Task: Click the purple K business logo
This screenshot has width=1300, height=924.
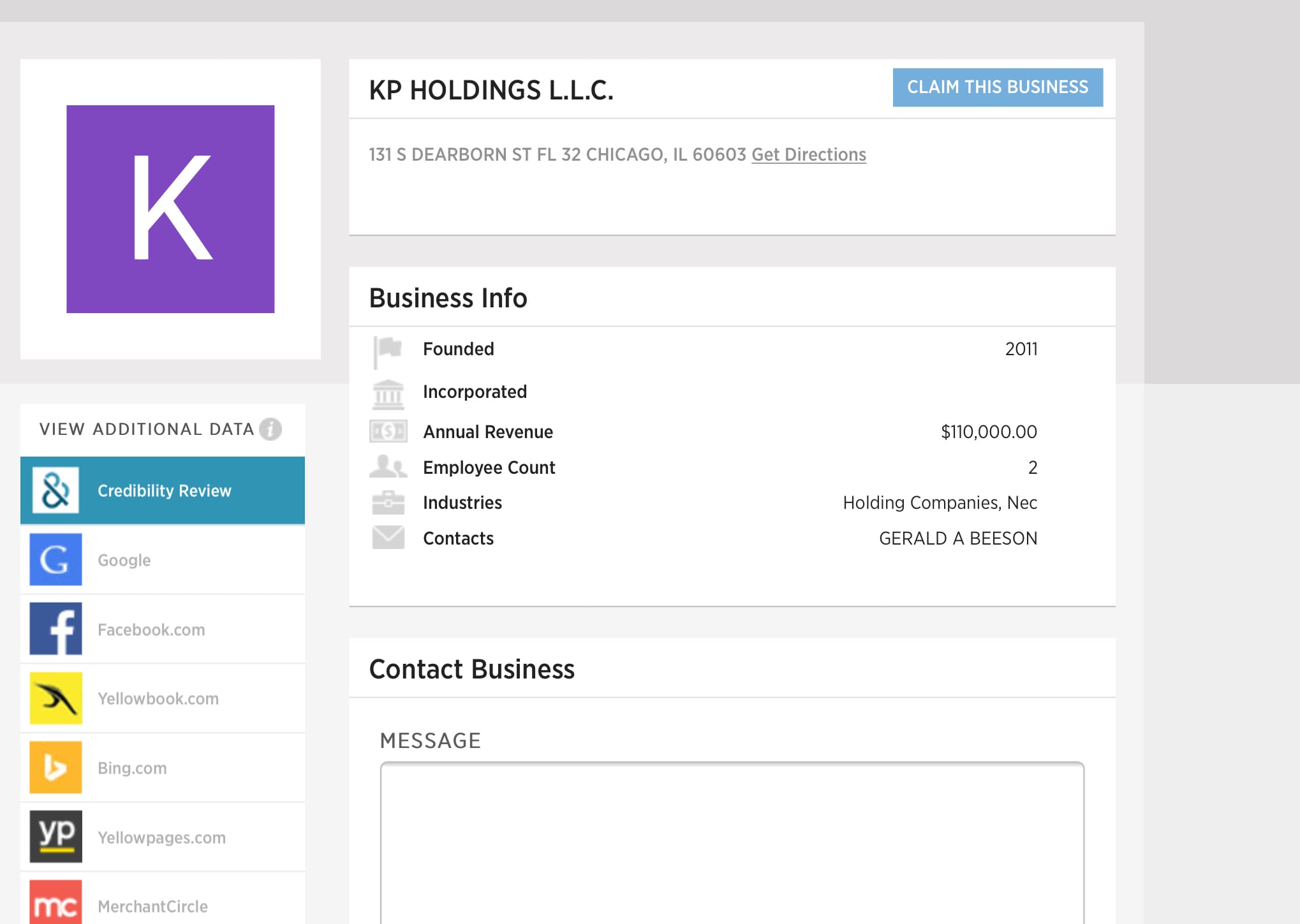Action: point(170,209)
